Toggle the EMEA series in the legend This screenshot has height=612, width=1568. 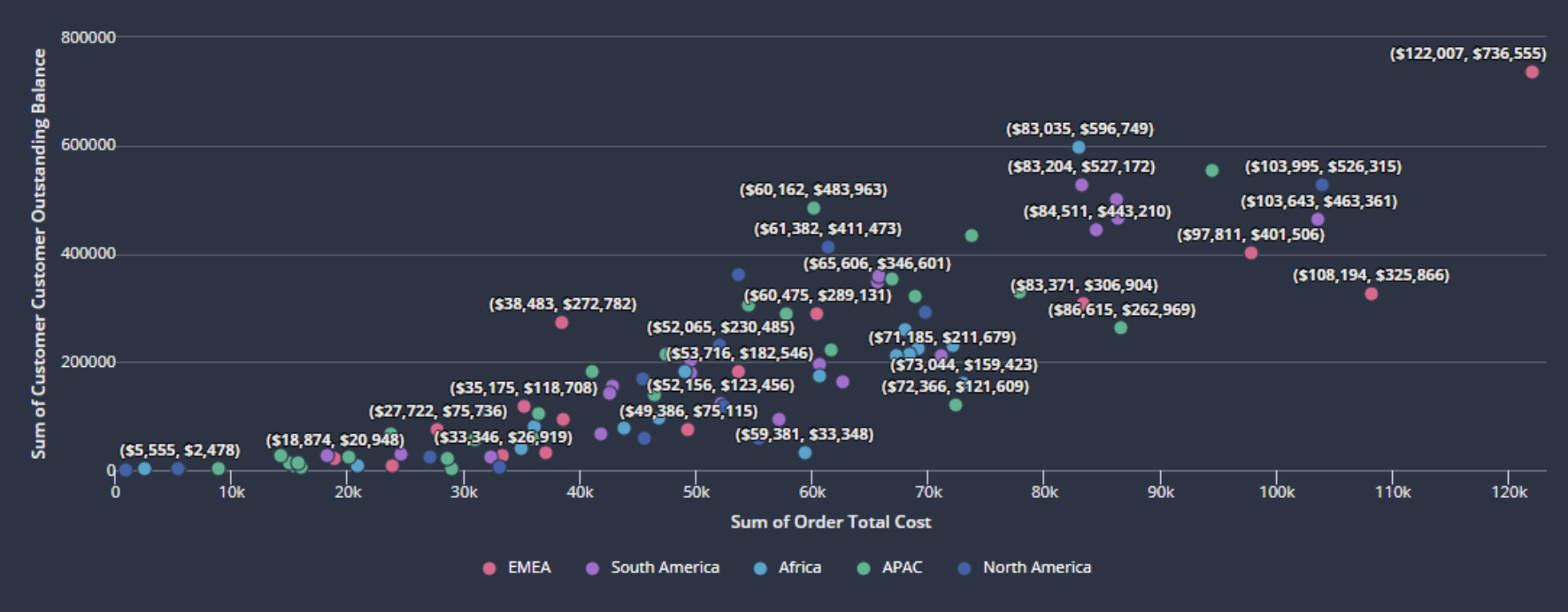(x=518, y=568)
